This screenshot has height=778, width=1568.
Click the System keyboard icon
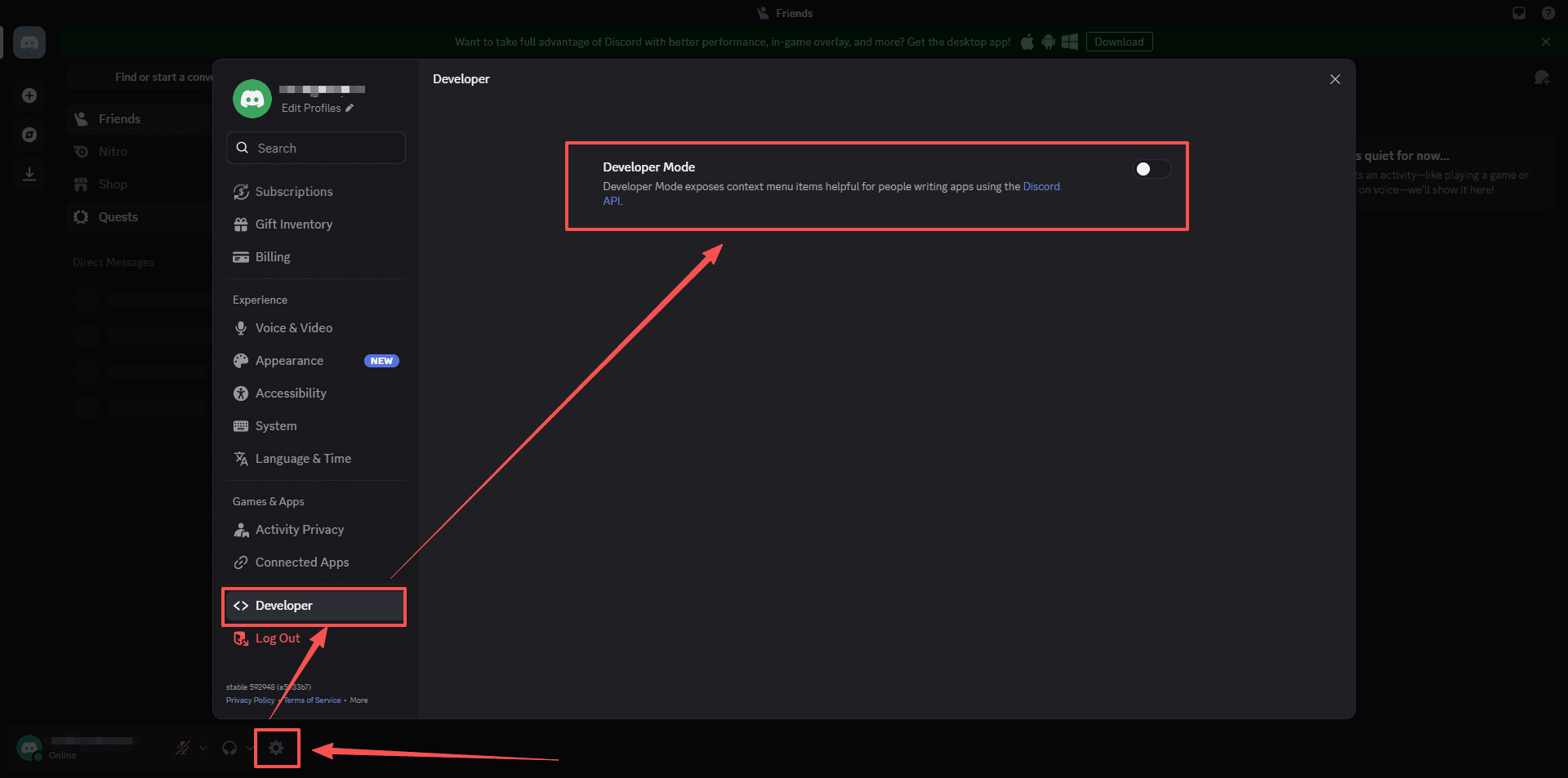coord(241,426)
